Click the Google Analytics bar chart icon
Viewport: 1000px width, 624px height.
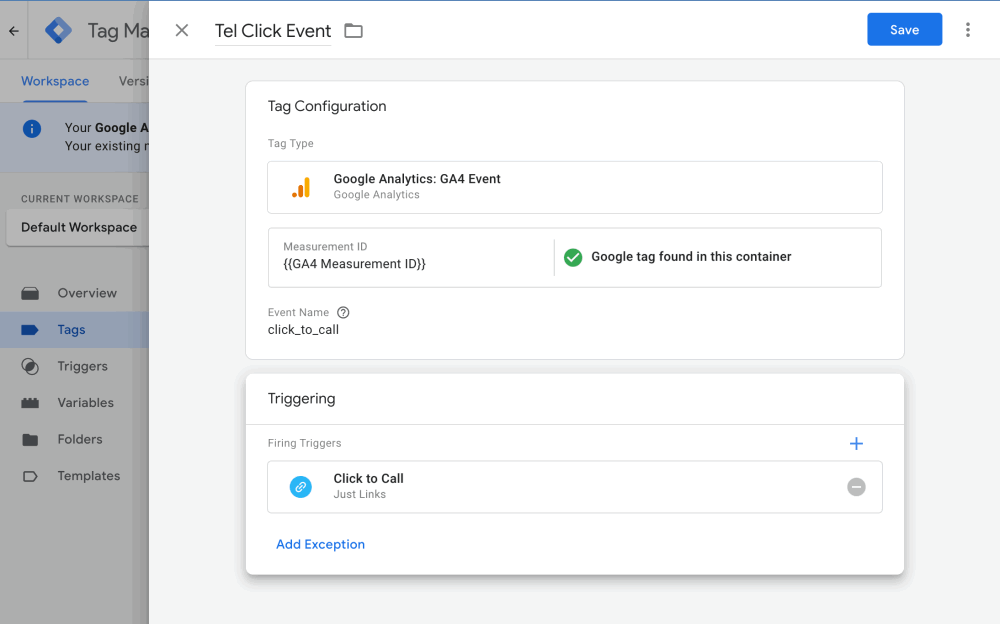(301, 187)
